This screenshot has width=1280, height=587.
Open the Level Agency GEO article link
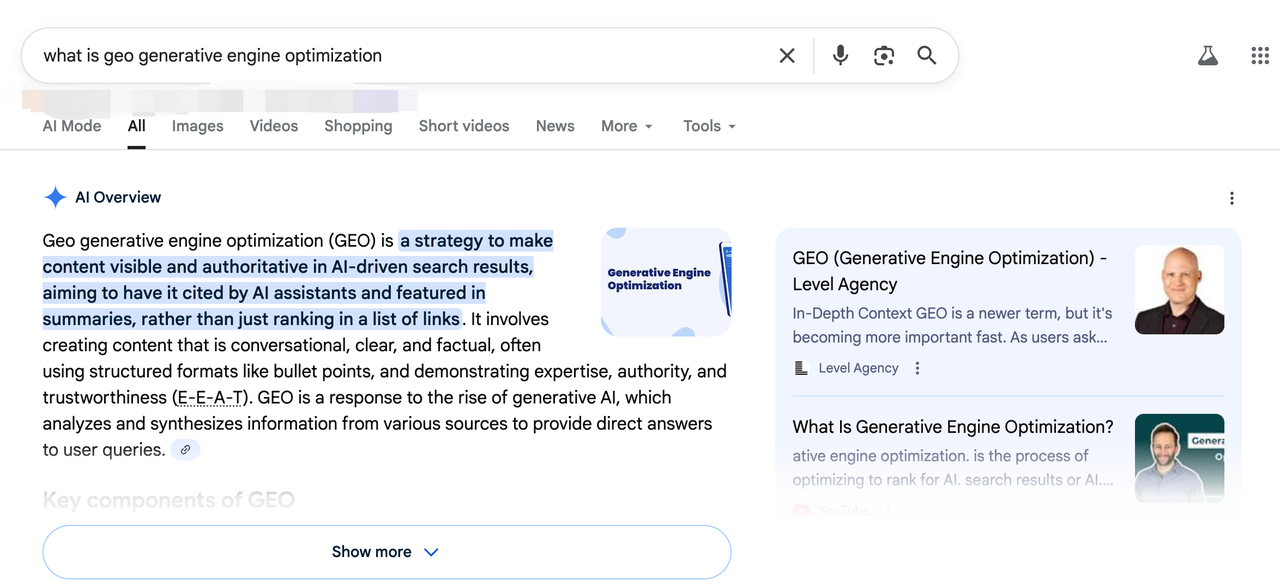click(x=948, y=270)
